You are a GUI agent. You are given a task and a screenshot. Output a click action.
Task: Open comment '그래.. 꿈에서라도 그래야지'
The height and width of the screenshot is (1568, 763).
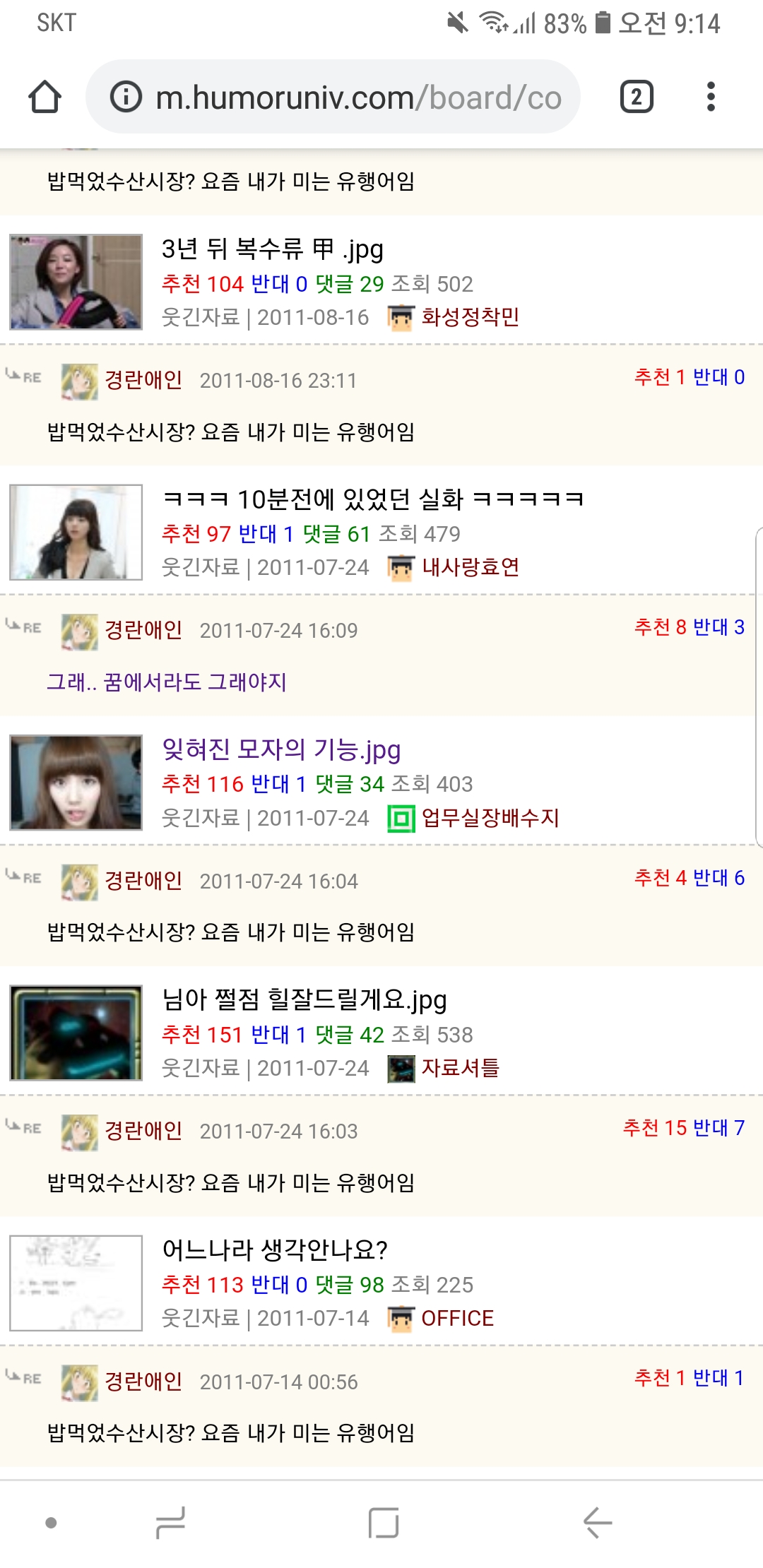click(x=167, y=682)
